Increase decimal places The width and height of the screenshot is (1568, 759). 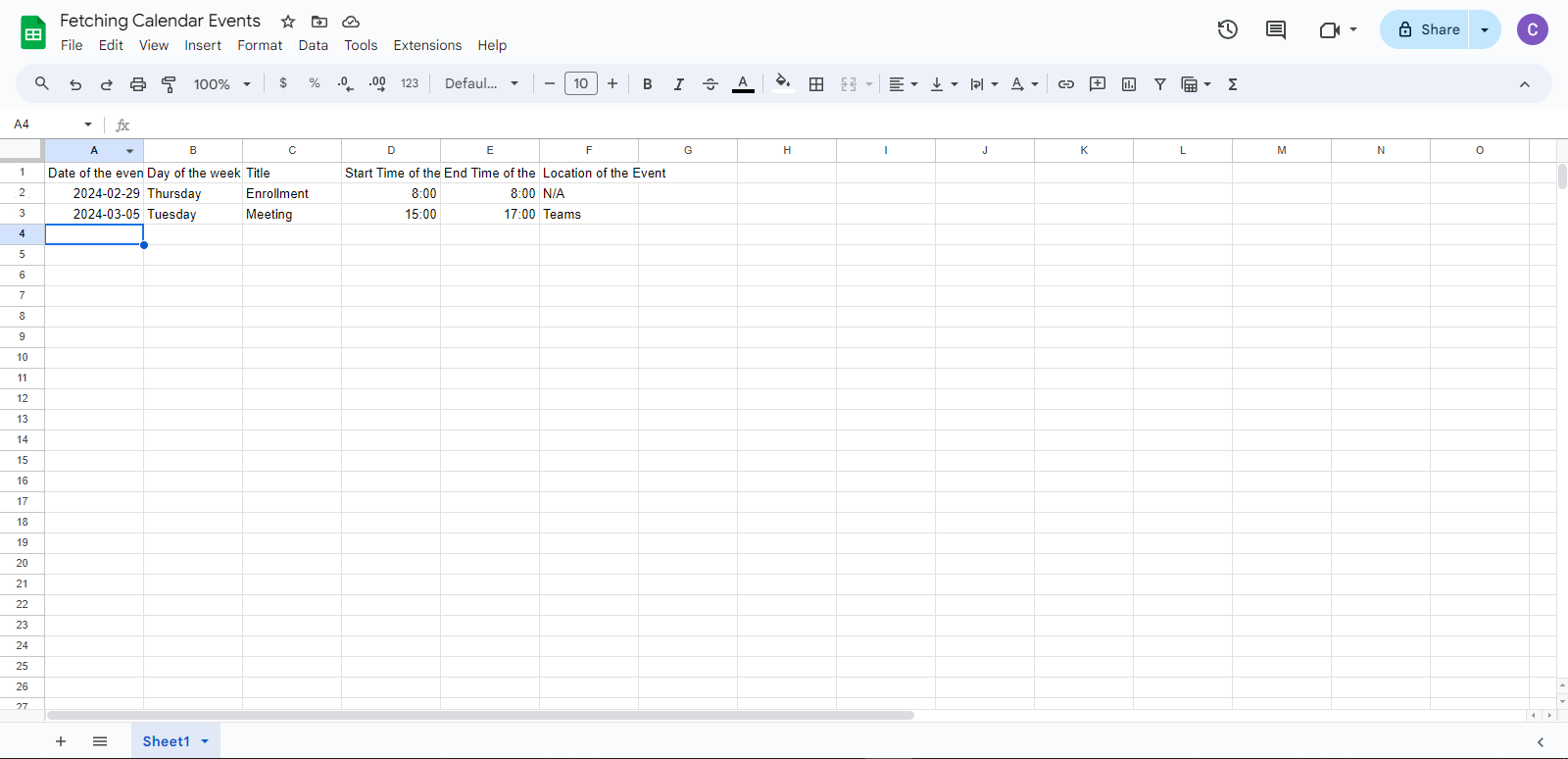coord(377,84)
